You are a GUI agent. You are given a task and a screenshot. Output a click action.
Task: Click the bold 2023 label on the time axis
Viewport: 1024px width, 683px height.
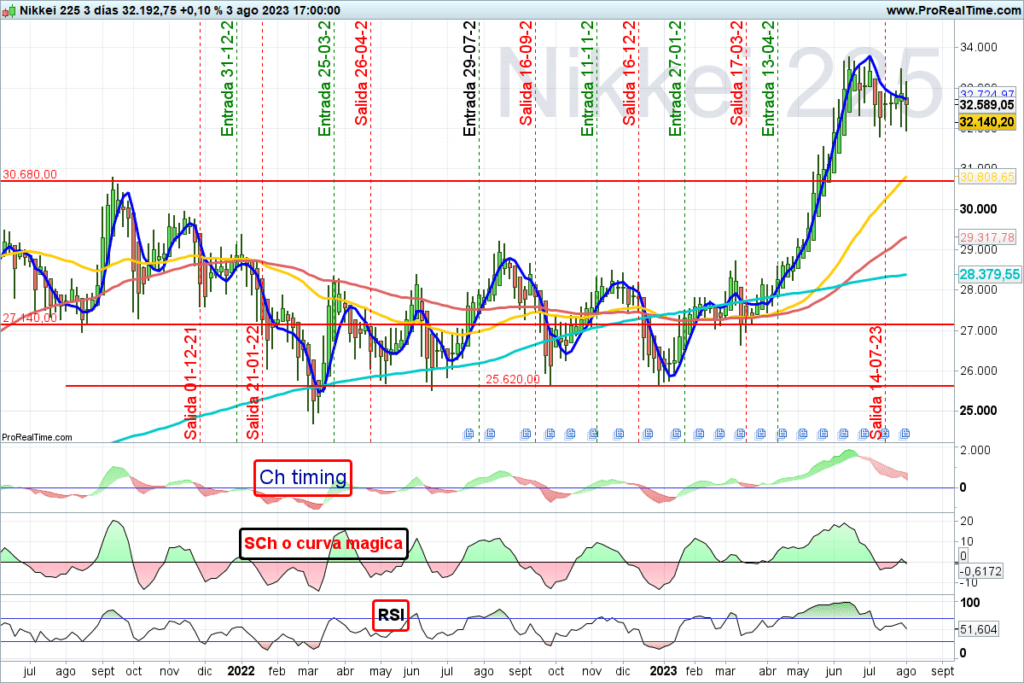(x=664, y=671)
